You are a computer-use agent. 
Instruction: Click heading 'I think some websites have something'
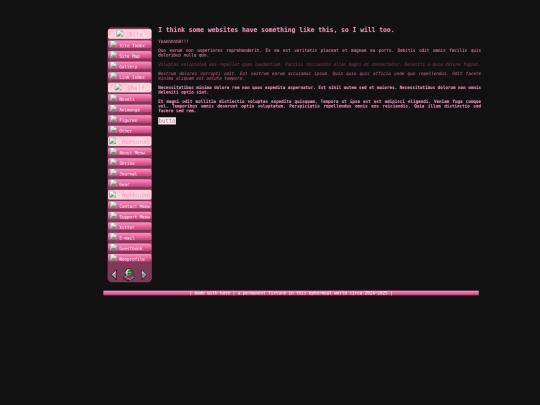pos(276,30)
